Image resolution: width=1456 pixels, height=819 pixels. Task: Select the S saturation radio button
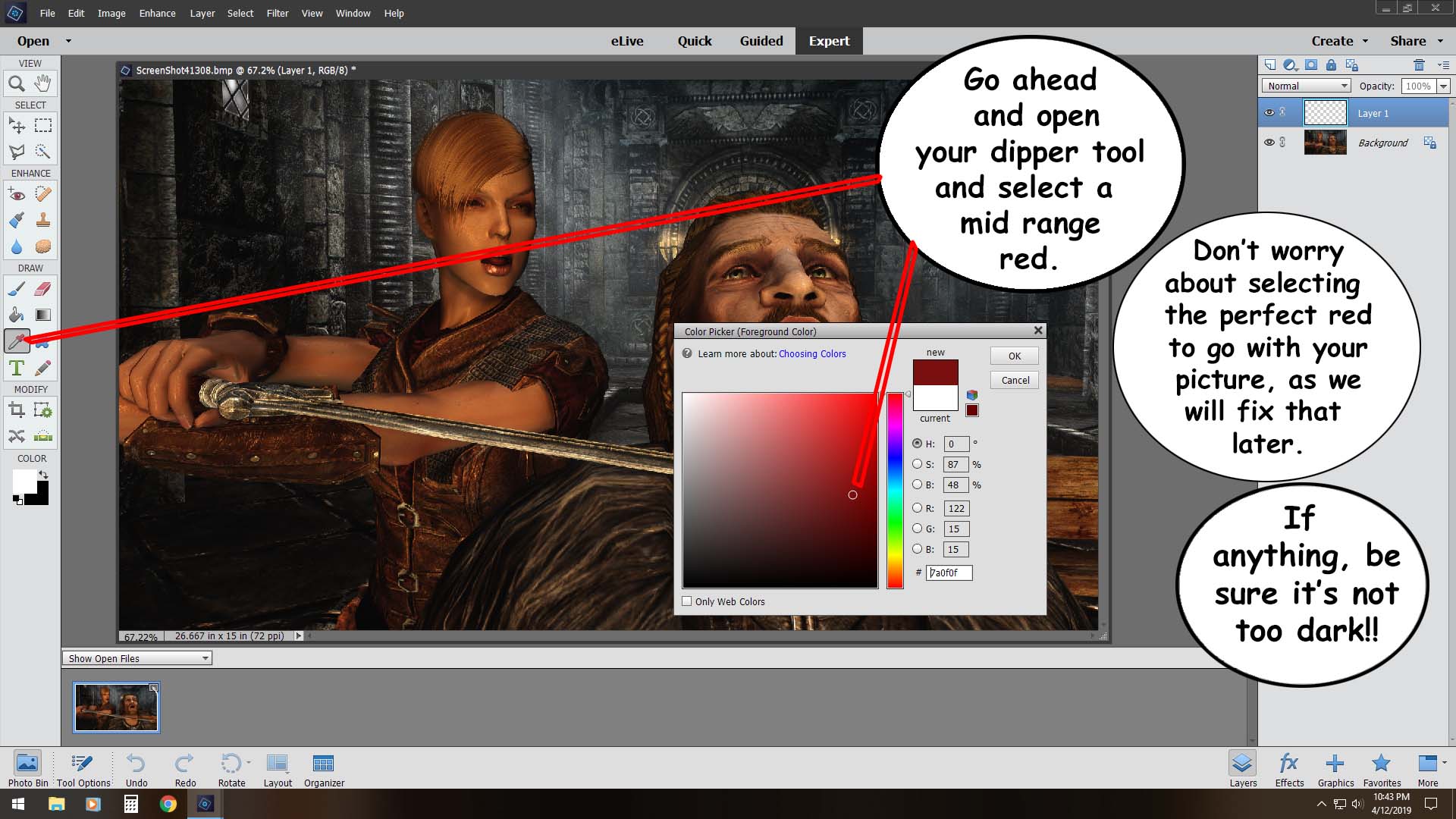point(917,464)
